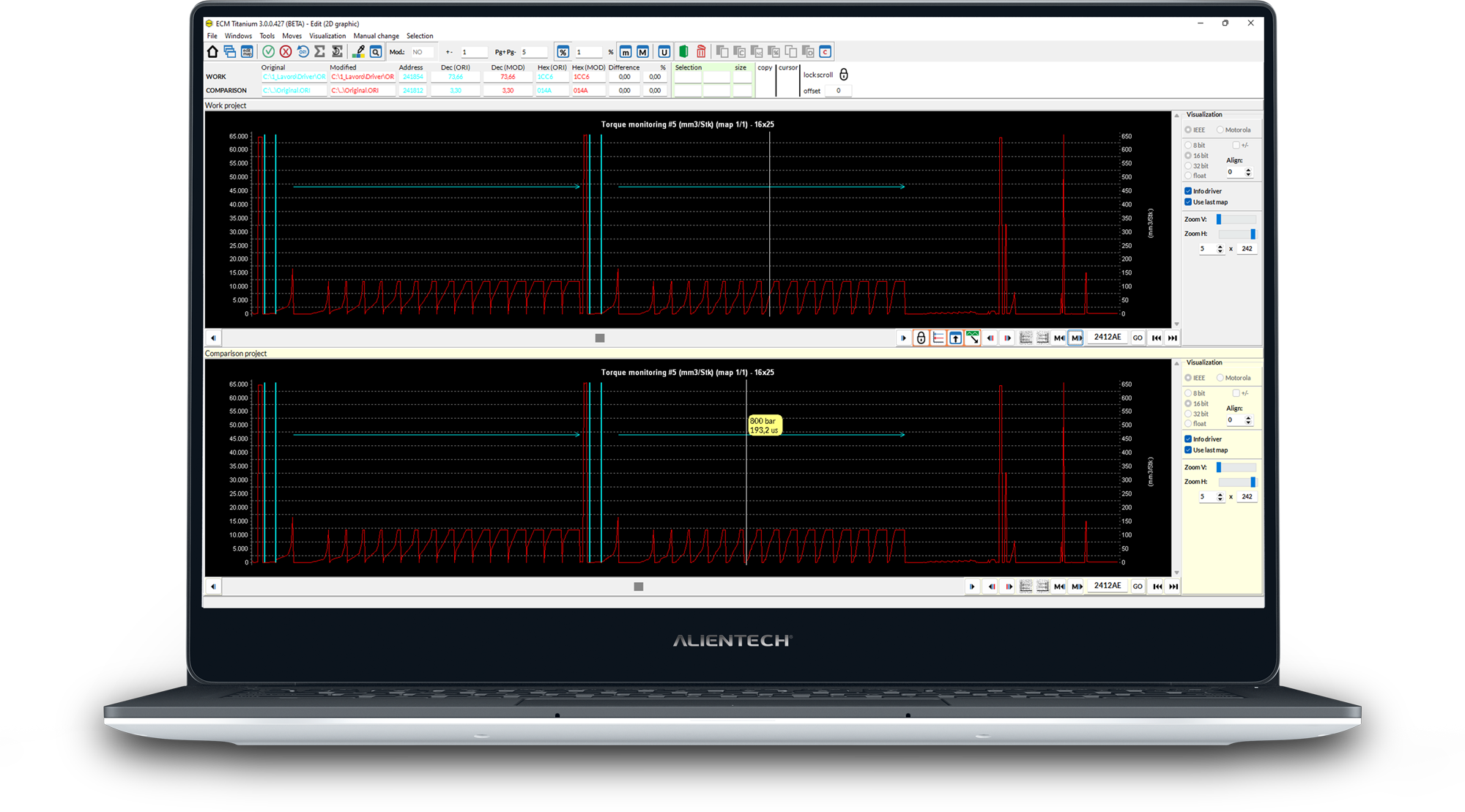Open the Visualization menu
This screenshot has width=1465, height=812.
coord(327,36)
